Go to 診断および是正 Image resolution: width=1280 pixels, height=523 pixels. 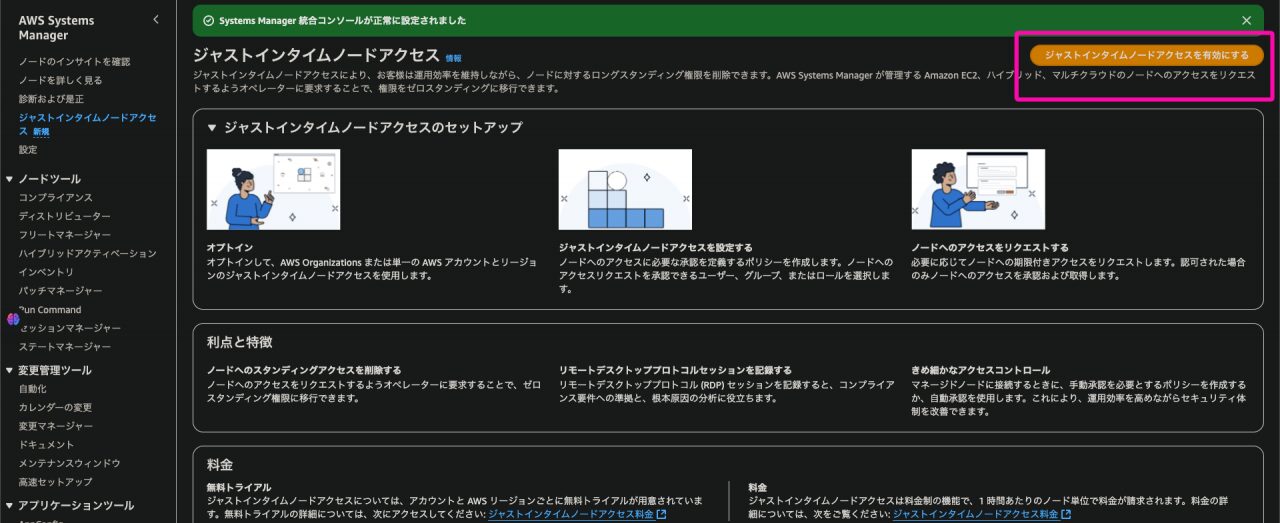click(51, 99)
